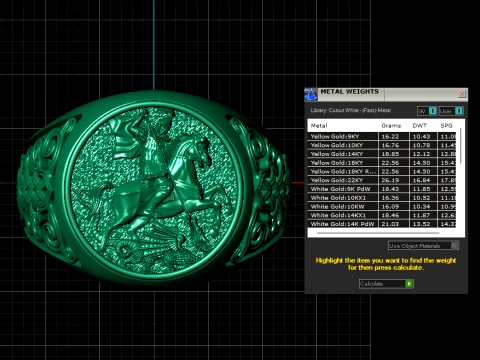Viewport: 480px width, 360px height.
Task: Select the Yellow Gold:14KY row
Action: (x=382, y=154)
